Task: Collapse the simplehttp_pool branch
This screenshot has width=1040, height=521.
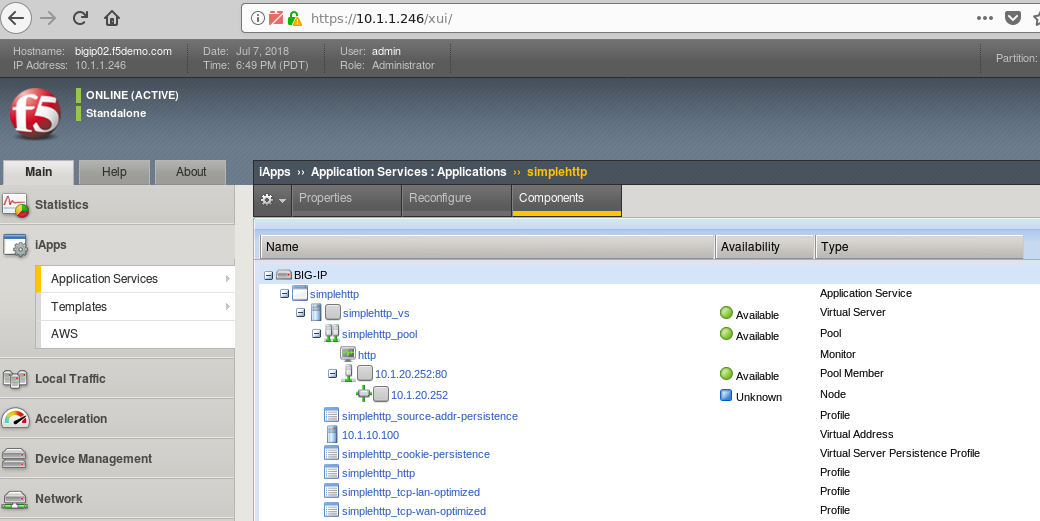Action: (316, 333)
